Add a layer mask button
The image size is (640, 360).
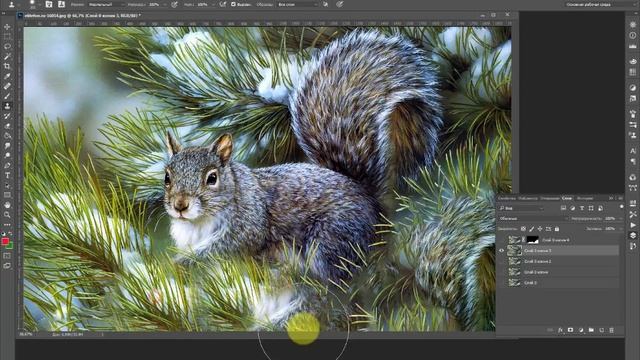pos(571,330)
